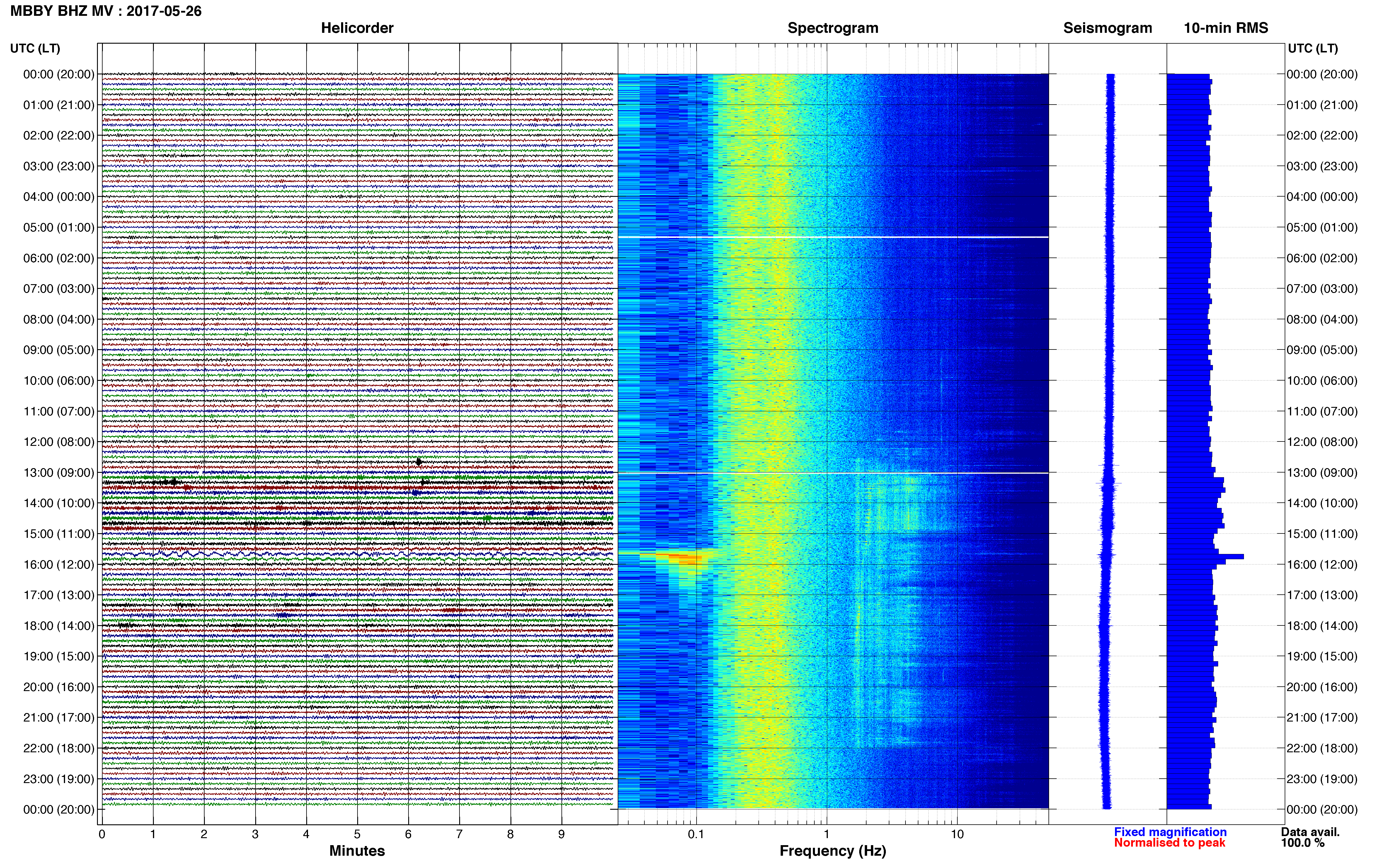Click the "10" frequency tick label
The image size is (1389, 868).
click(957, 834)
